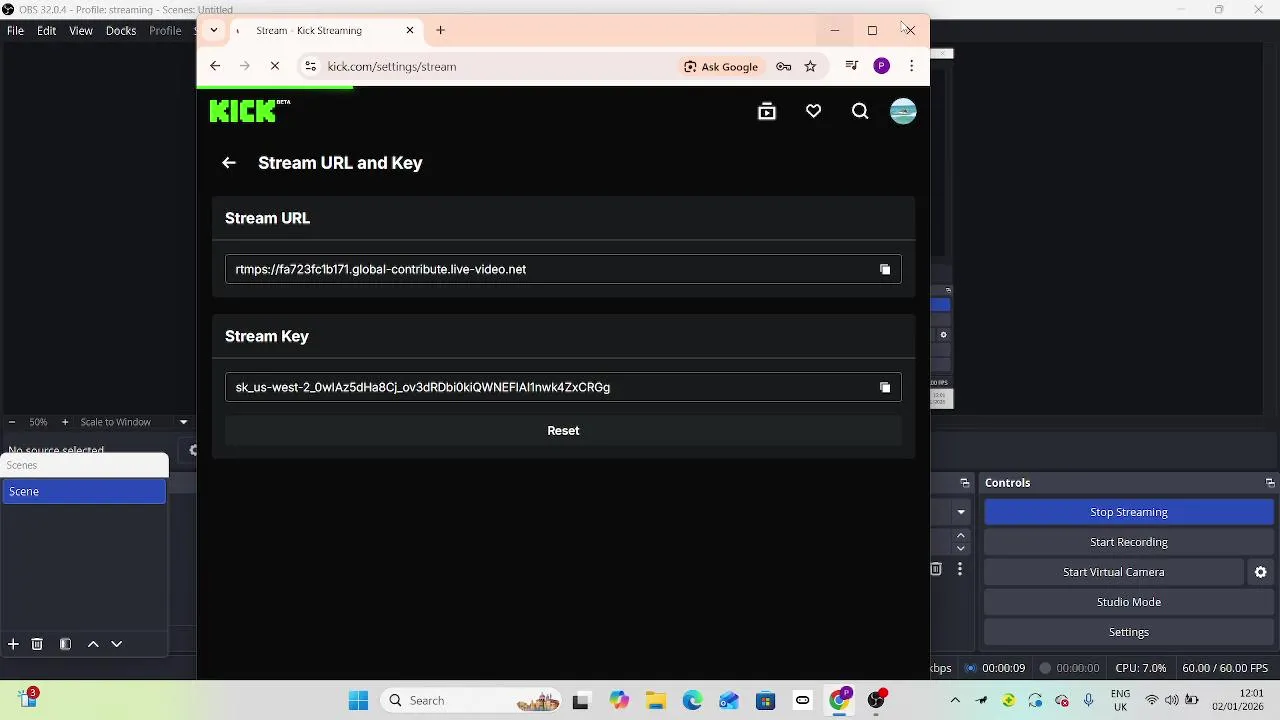The image size is (1280, 720).
Task: Delete transition with trash icon in OBS dock
Action: [x=936, y=569]
